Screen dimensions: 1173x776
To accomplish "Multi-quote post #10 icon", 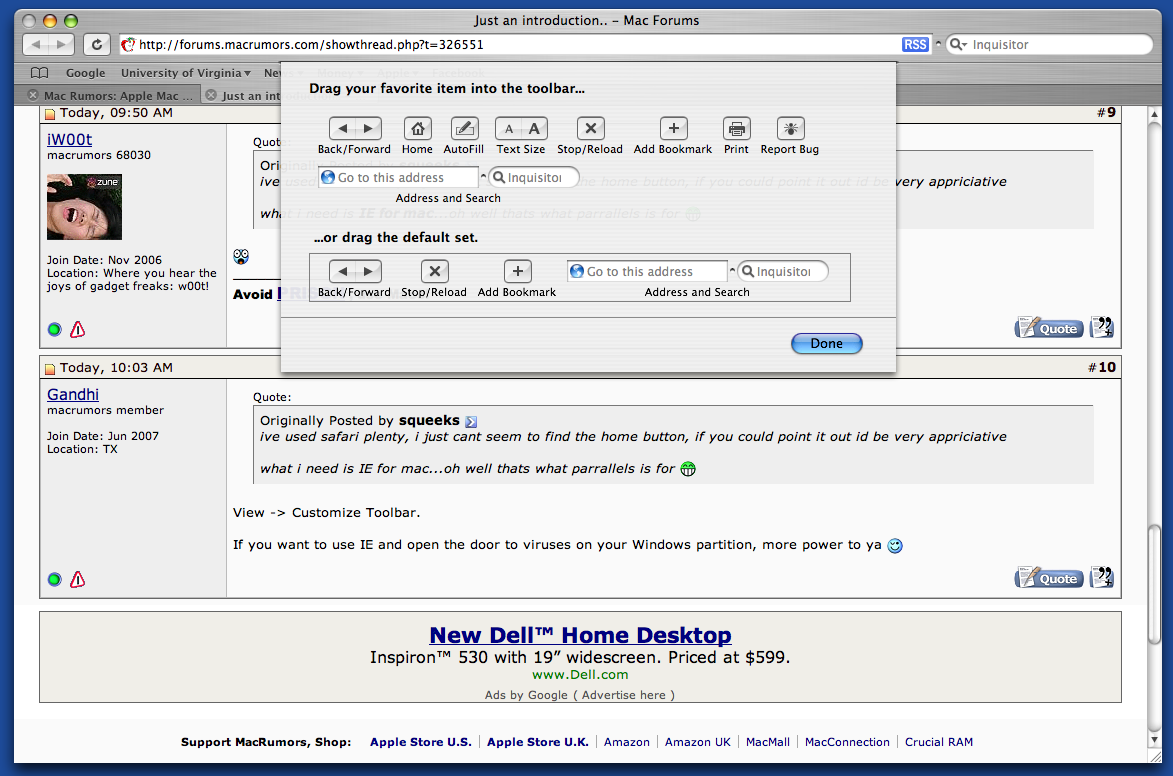I will [1102, 577].
